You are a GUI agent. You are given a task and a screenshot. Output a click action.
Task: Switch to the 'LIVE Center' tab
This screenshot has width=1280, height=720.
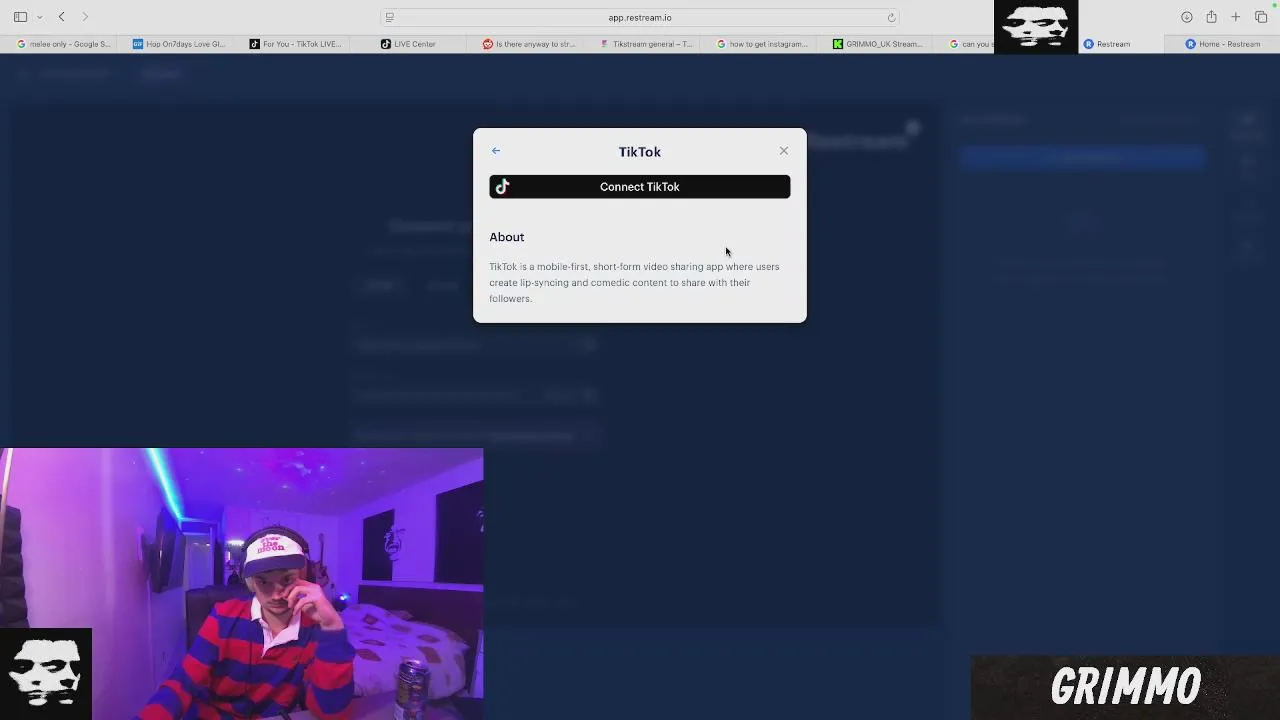click(408, 44)
